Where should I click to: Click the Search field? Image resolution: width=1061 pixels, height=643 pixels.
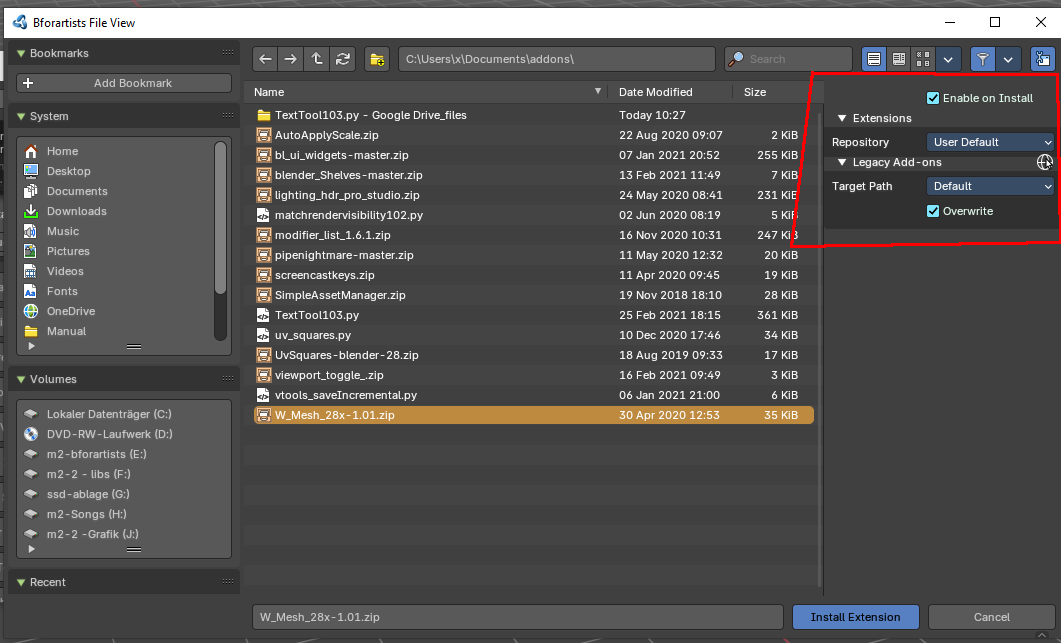point(788,59)
